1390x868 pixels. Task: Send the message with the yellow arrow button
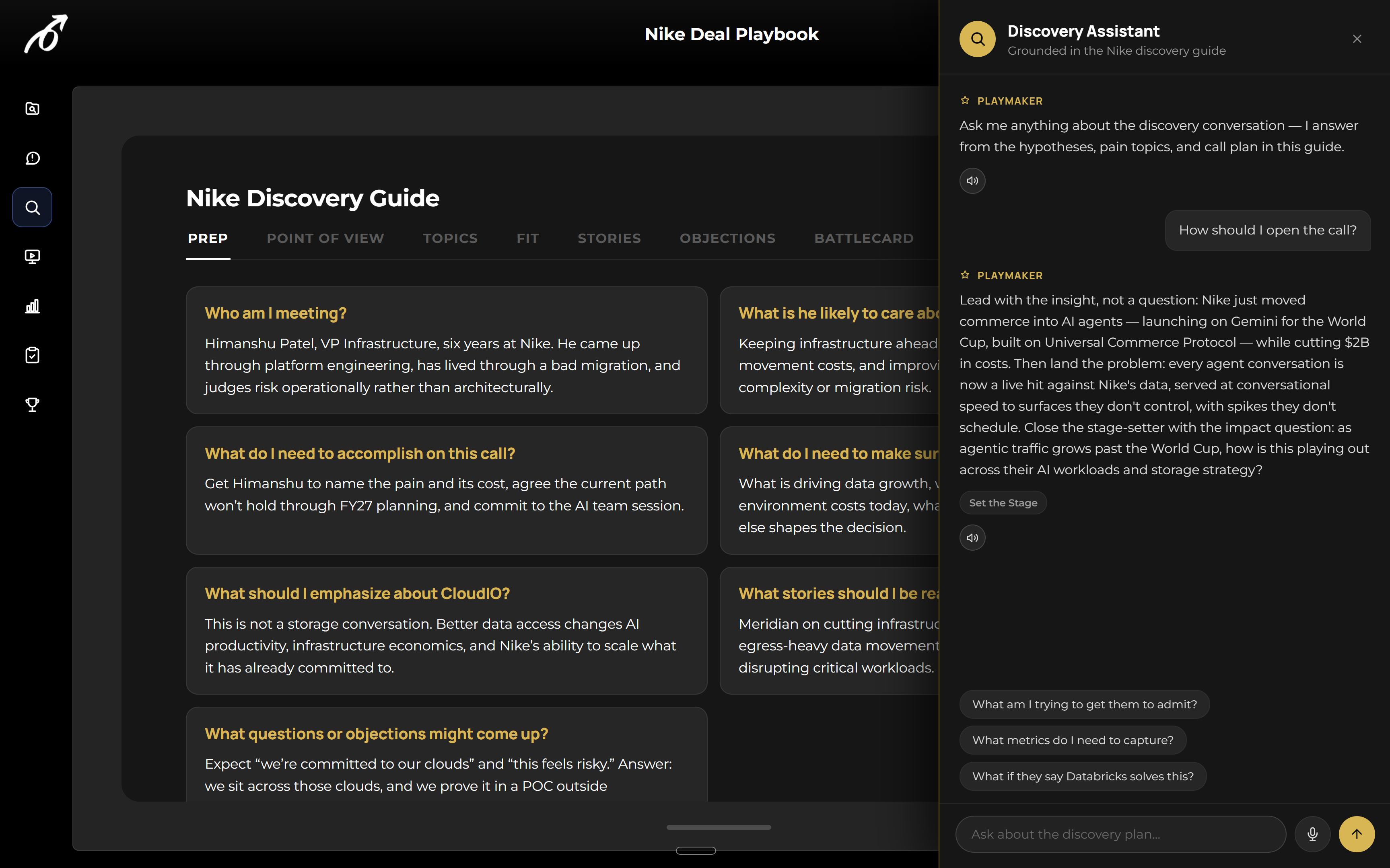(1357, 834)
